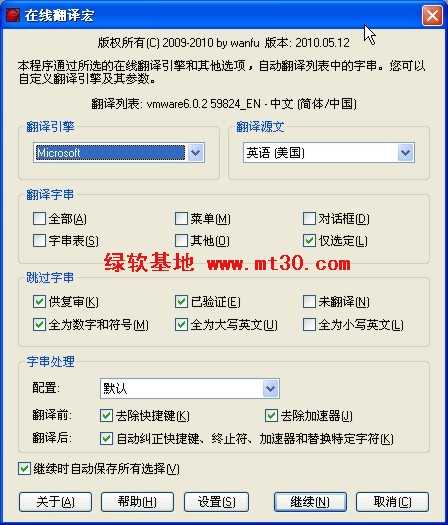Select the Microsoft text in engine field
The width and height of the screenshot is (448, 525).
58,153
